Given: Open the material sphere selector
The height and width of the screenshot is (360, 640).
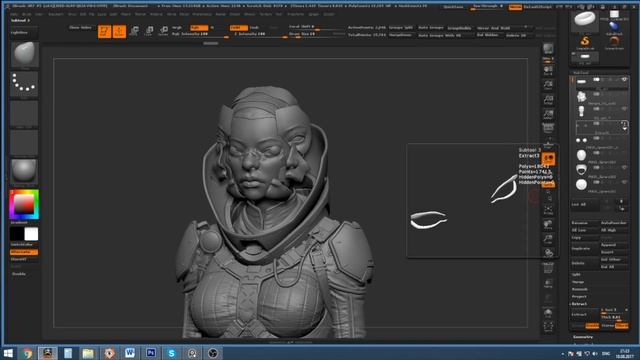Looking at the screenshot, I should [24, 171].
